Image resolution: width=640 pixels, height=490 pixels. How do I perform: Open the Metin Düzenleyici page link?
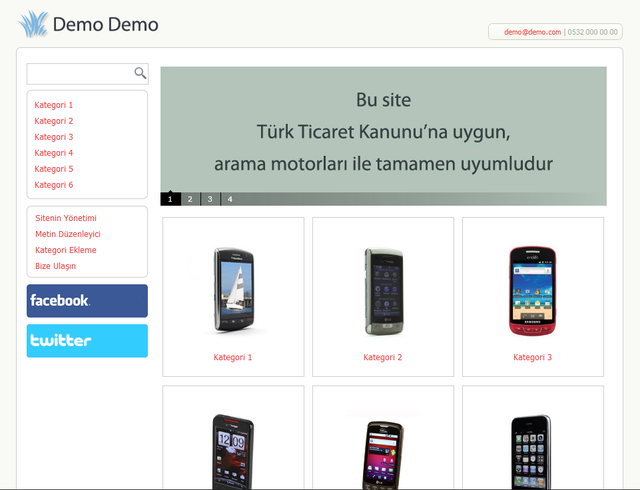66,234
